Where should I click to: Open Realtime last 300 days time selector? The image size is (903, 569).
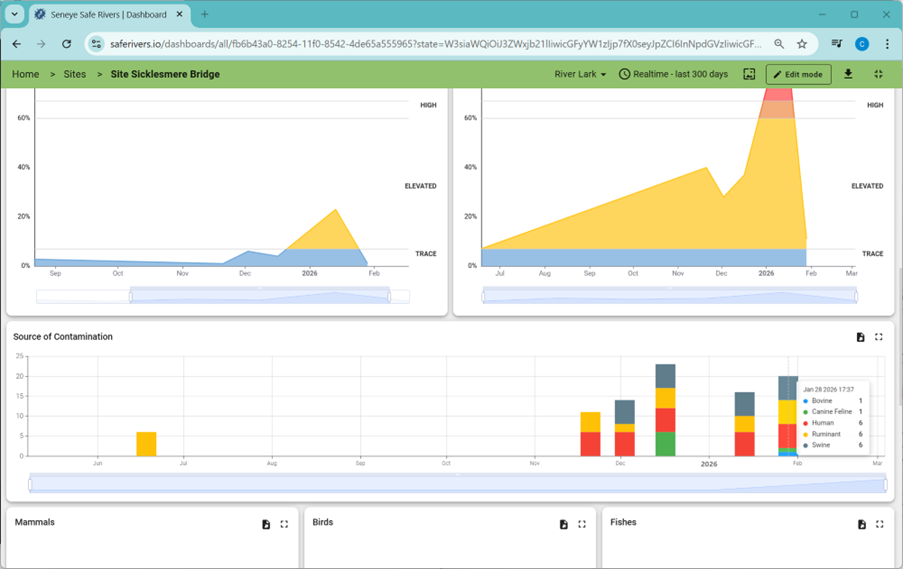(x=673, y=74)
